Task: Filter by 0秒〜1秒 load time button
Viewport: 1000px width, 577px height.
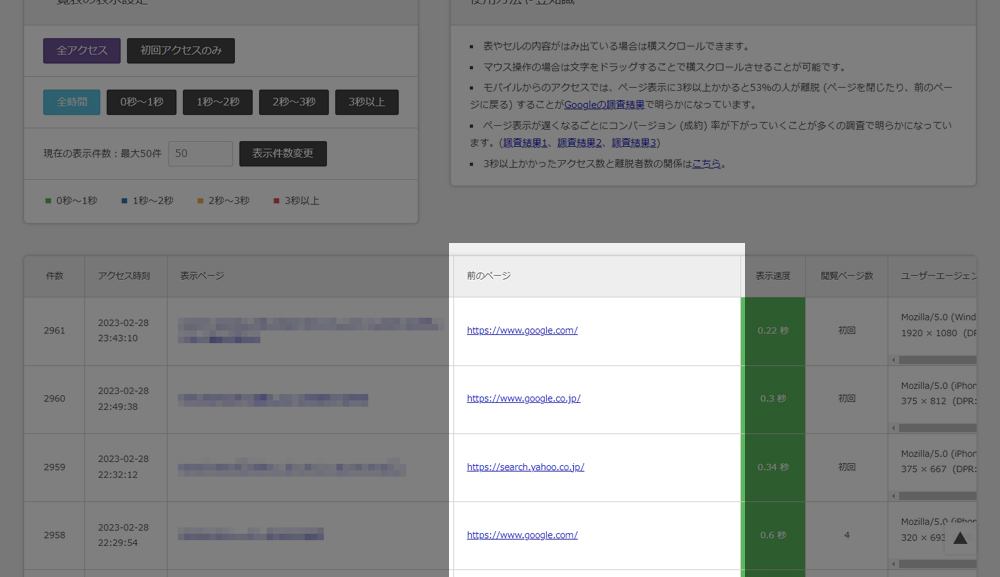Action: (x=142, y=102)
